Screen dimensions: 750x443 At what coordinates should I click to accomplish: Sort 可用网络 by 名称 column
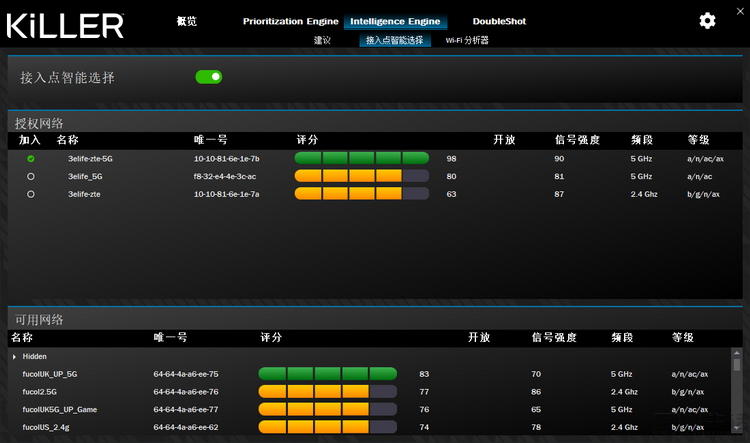point(22,337)
